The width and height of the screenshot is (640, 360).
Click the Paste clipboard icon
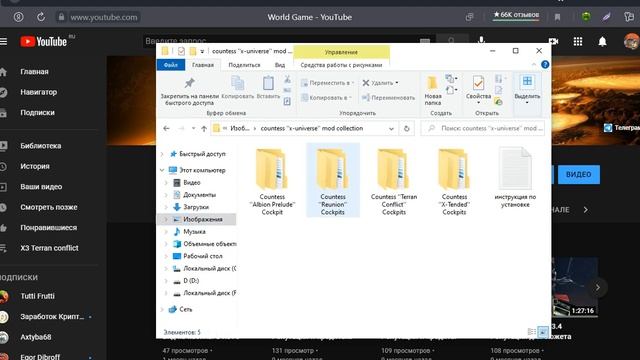click(x=268, y=83)
